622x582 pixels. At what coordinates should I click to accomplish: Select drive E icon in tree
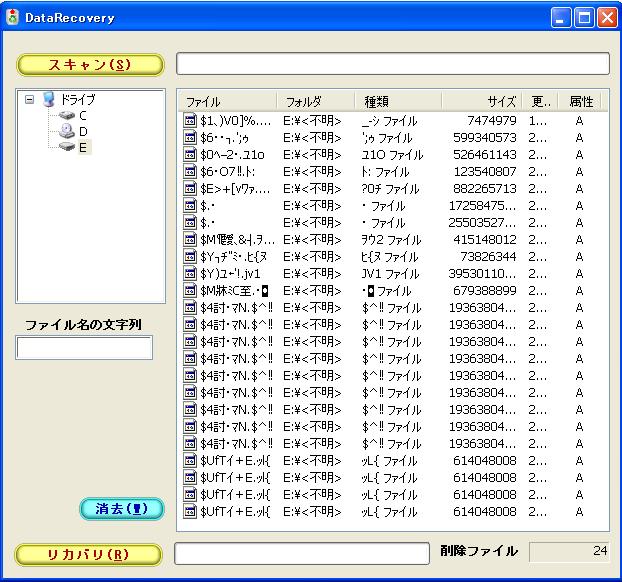coord(67,147)
